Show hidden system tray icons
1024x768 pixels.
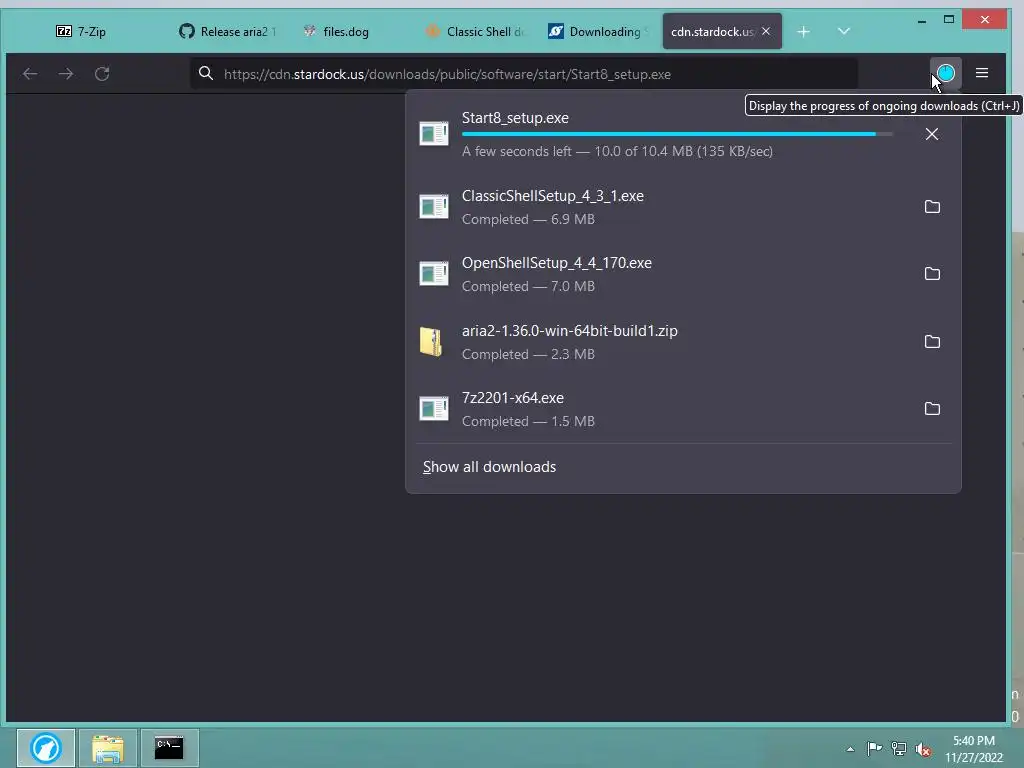(850, 749)
